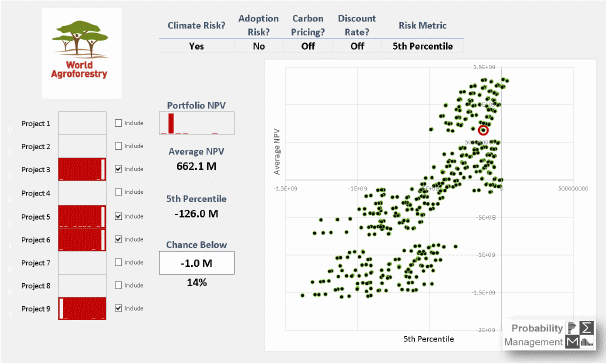
Task: Click the Chance Below -1.0 M input box
Action: [x=197, y=263]
